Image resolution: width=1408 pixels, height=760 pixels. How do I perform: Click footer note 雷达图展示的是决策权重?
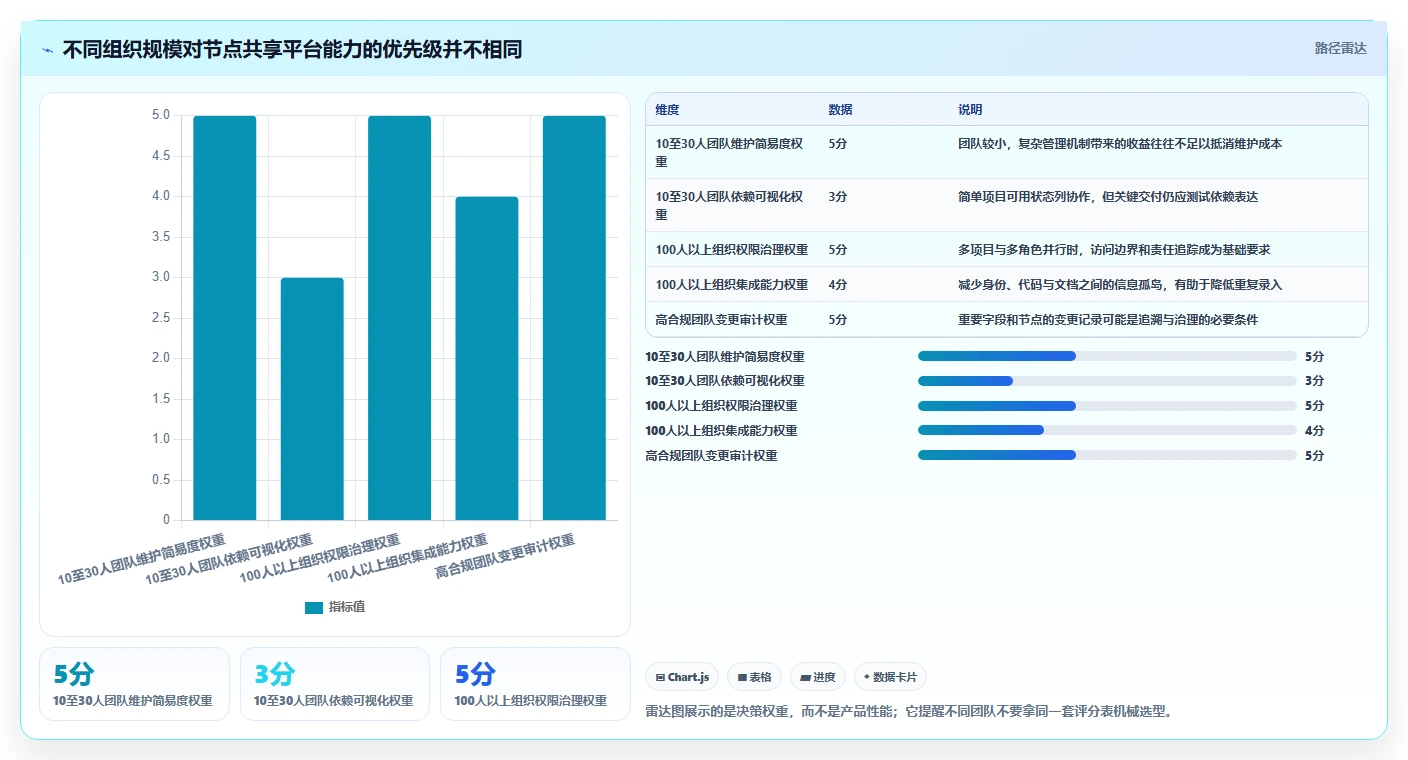[910, 712]
